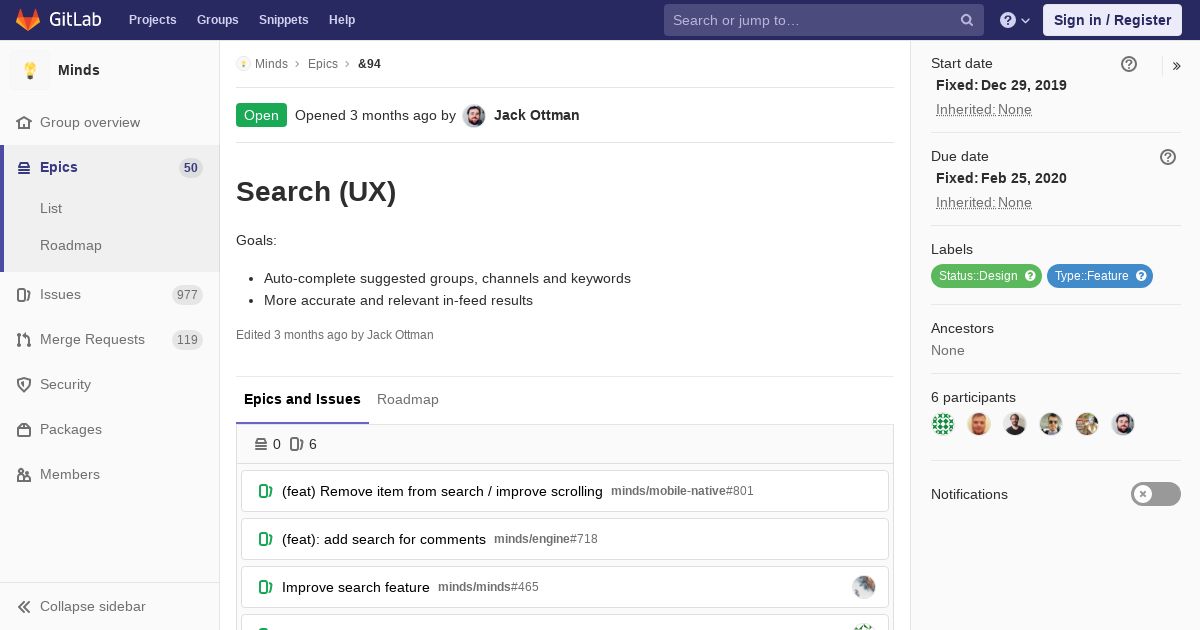The image size is (1200, 630).
Task: Click the Search or jump to field
Action: (810, 20)
